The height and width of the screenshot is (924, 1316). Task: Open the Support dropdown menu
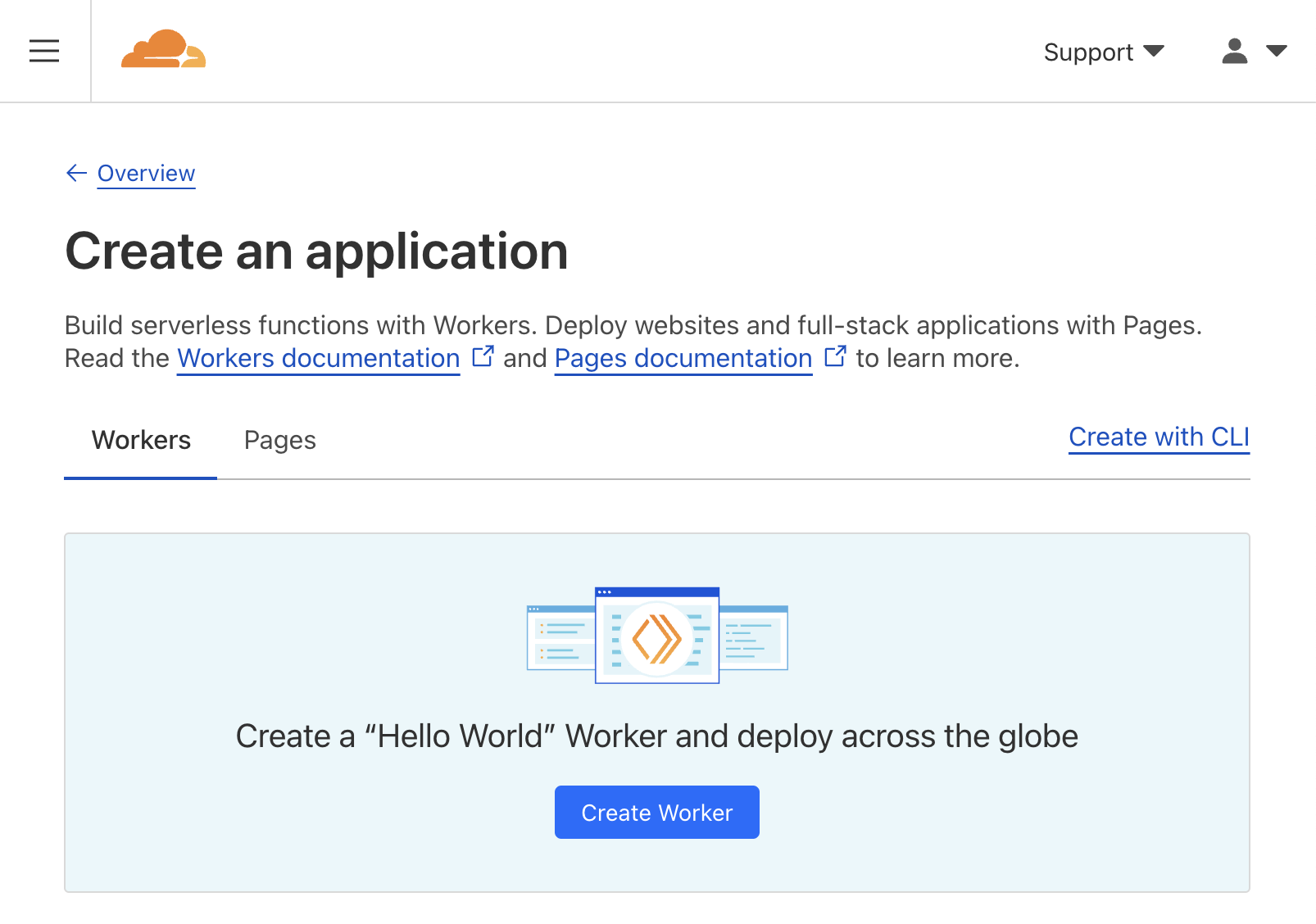click(1104, 52)
